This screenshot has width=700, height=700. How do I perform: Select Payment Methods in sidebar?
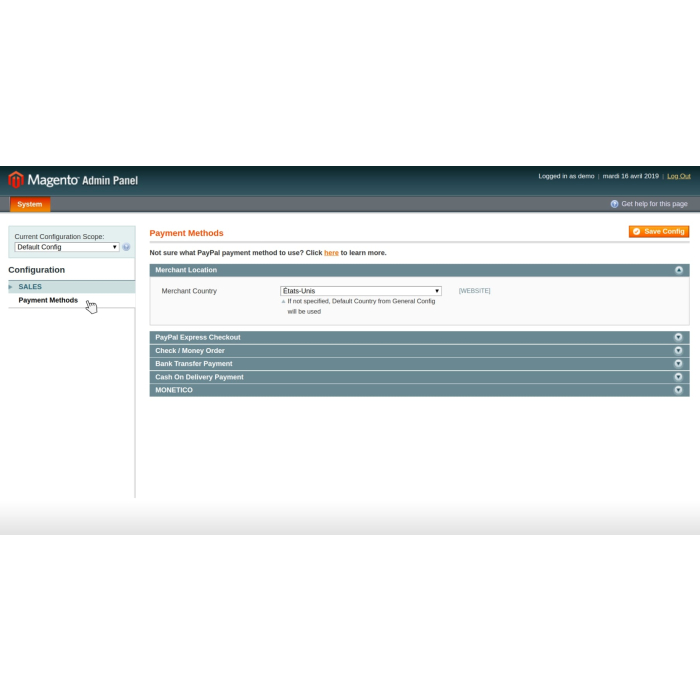(48, 300)
